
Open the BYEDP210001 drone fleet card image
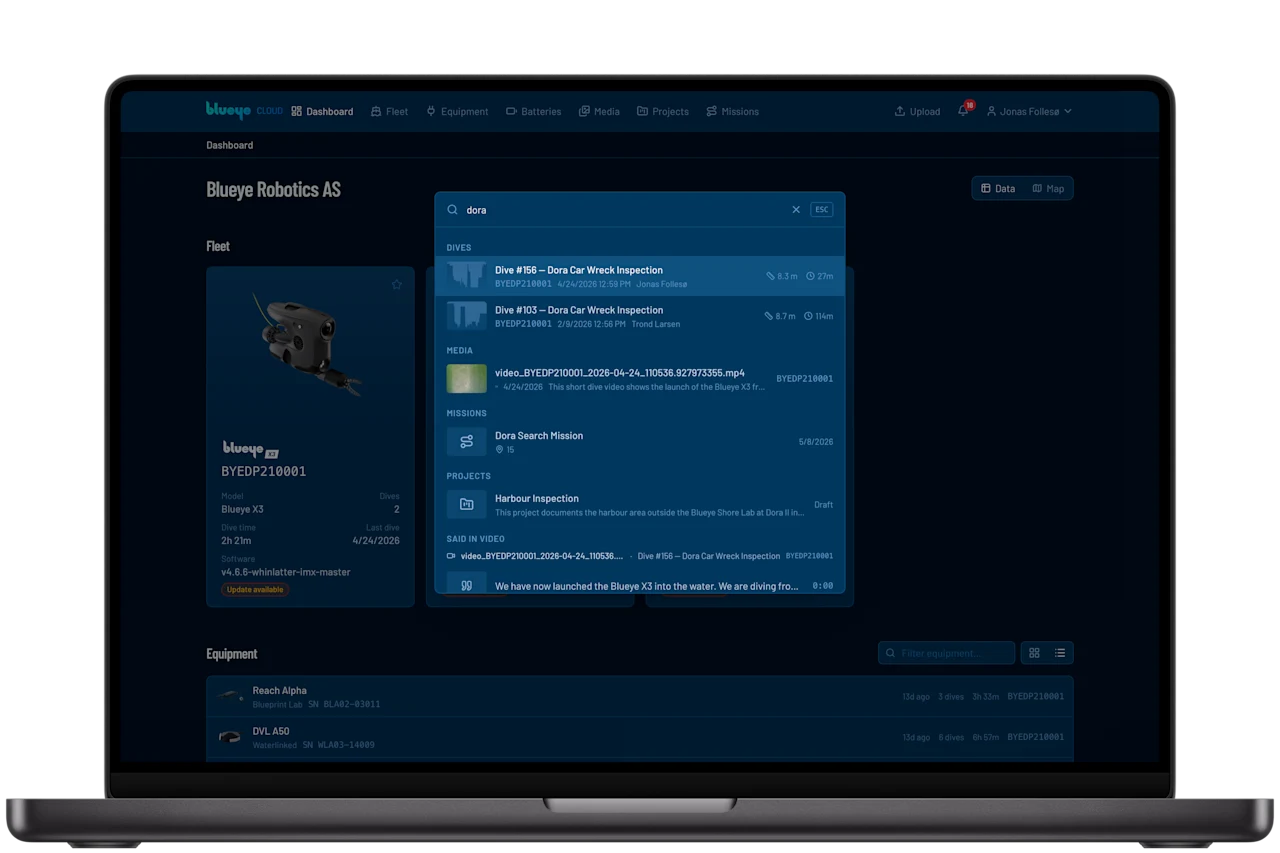(x=308, y=345)
